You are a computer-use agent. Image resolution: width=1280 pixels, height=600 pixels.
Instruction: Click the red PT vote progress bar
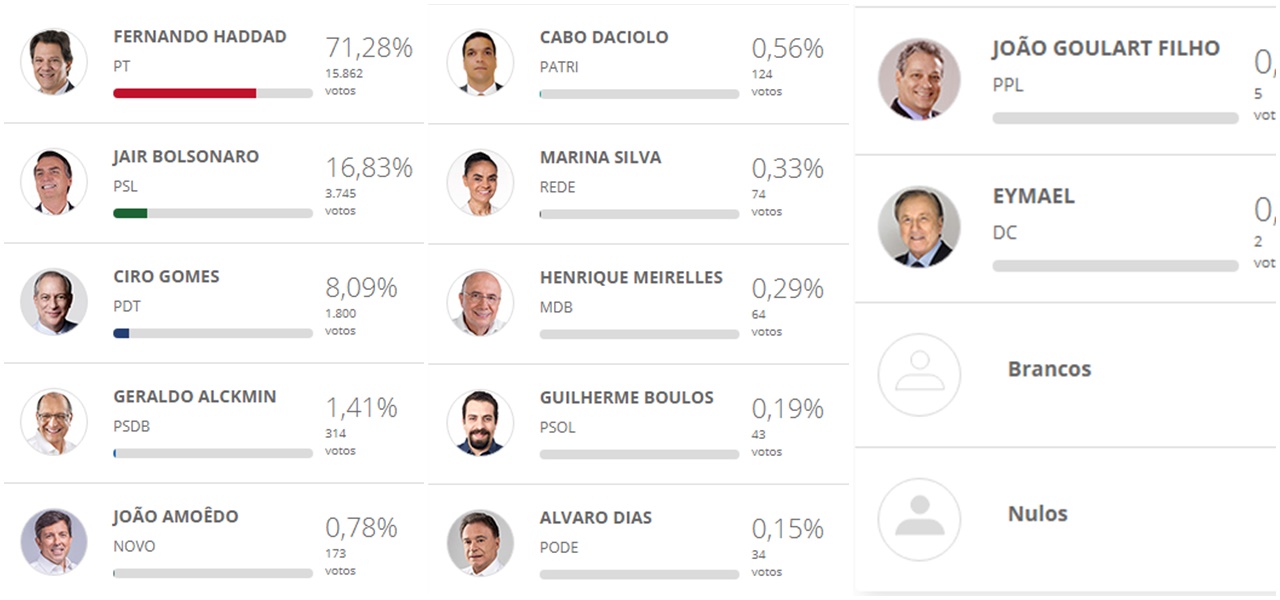[x=185, y=93]
